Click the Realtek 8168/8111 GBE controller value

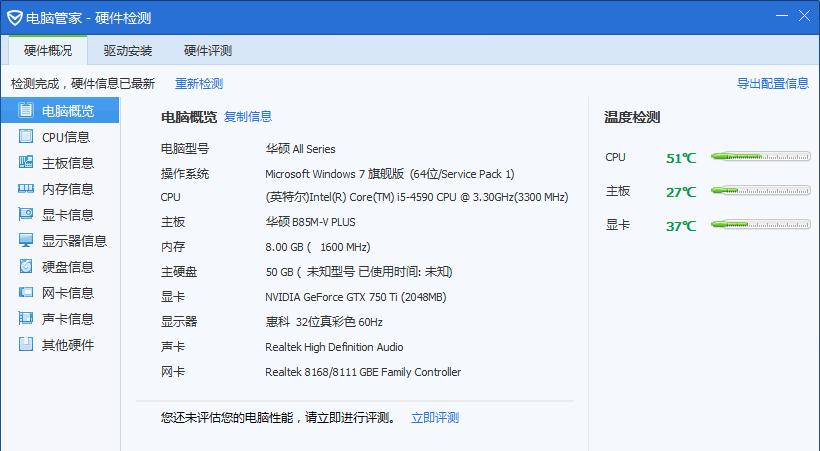coord(363,372)
